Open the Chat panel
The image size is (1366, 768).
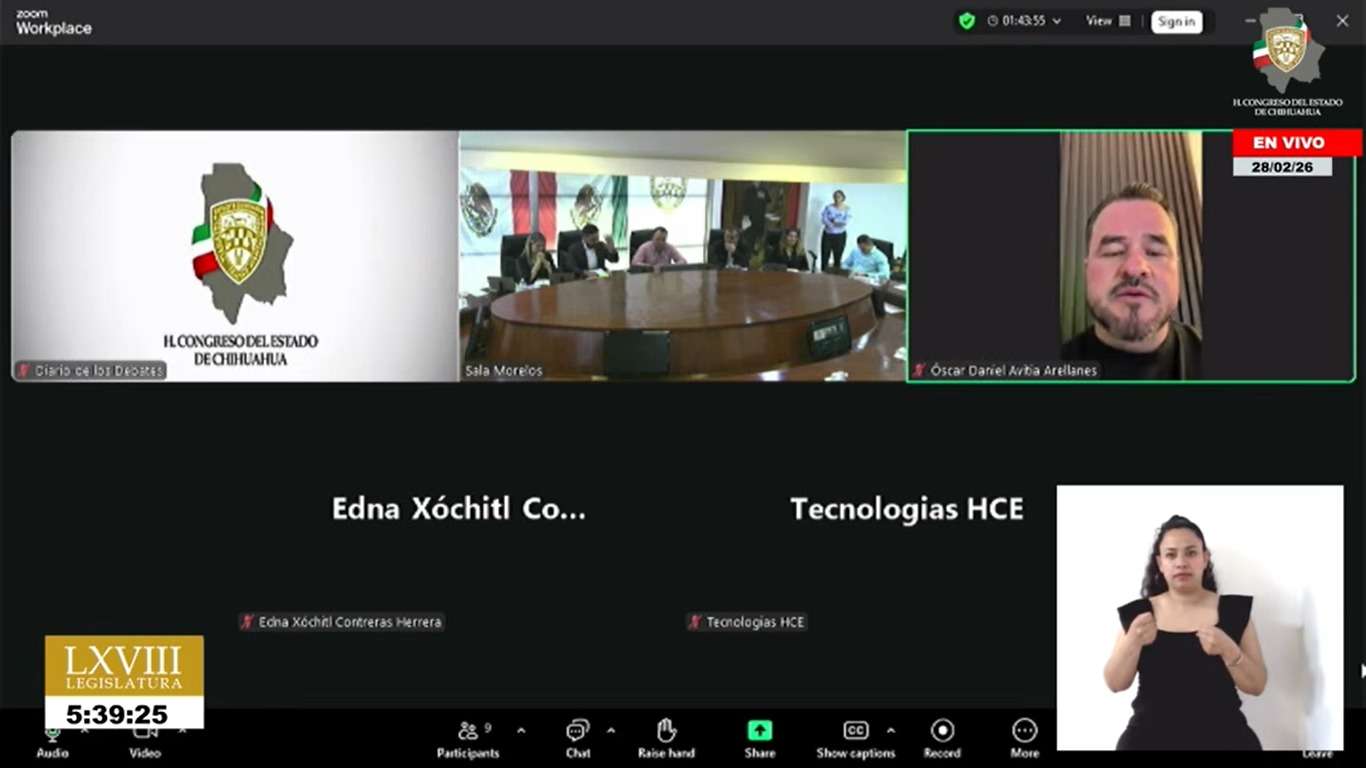(x=577, y=738)
